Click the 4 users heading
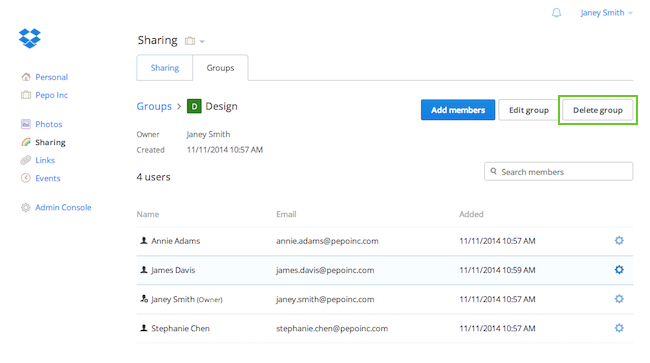 [x=153, y=177]
